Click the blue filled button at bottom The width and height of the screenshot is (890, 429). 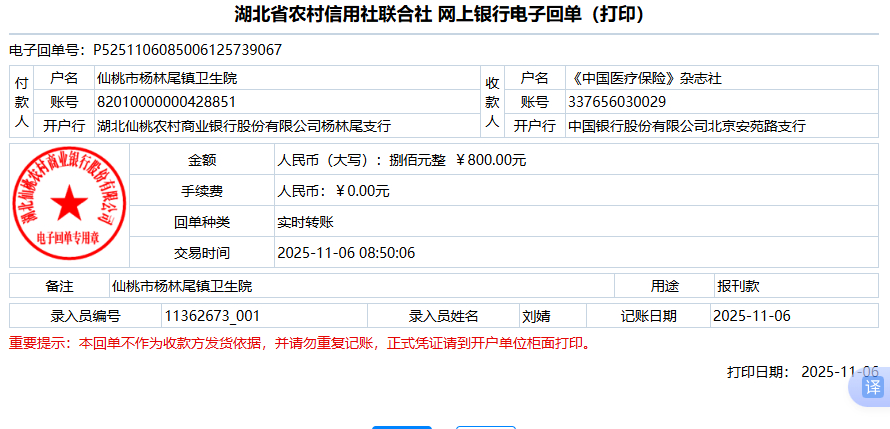[401, 426]
